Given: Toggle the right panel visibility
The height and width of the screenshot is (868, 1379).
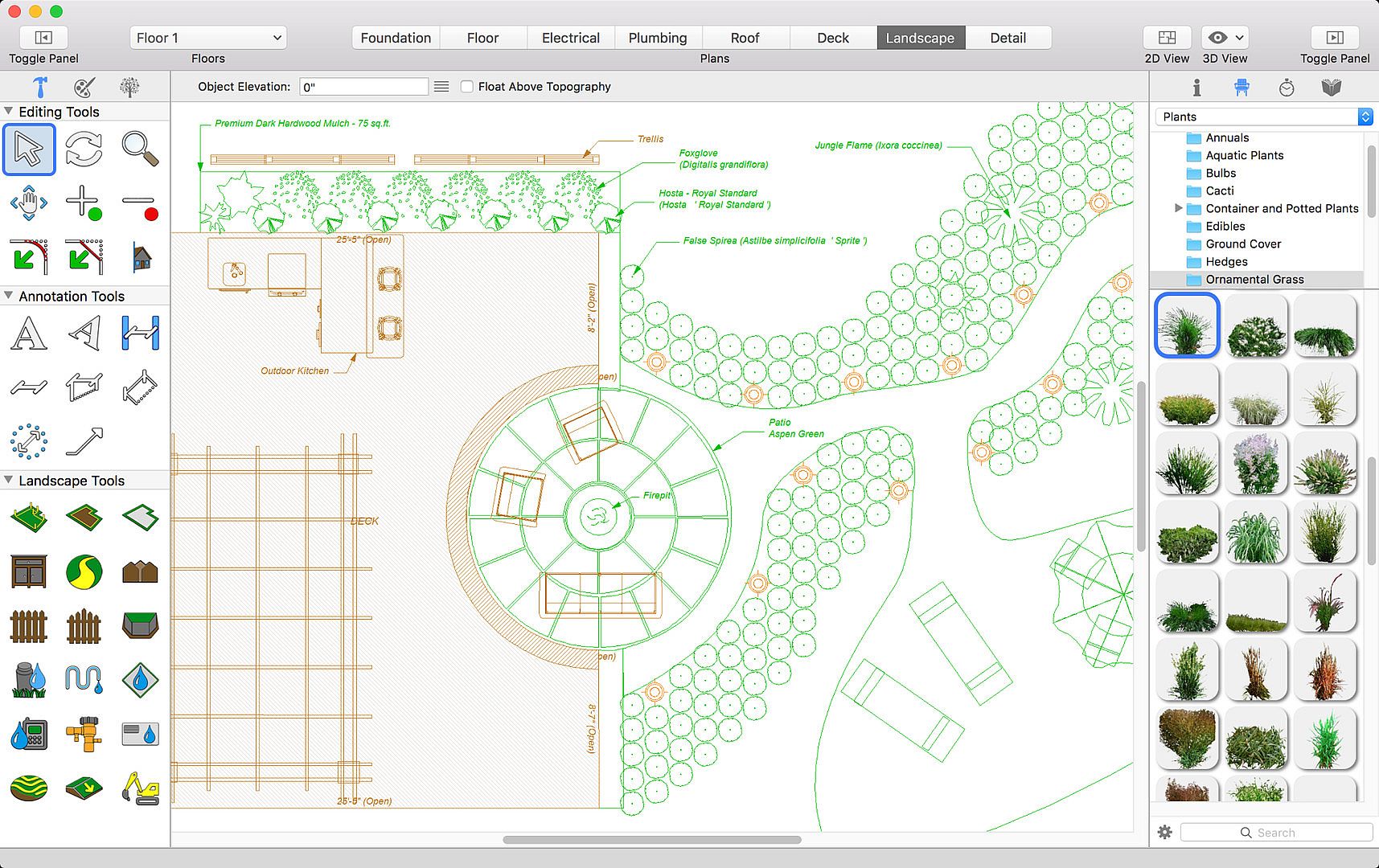Looking at the screenshot, I should (x=1335, y=38).
